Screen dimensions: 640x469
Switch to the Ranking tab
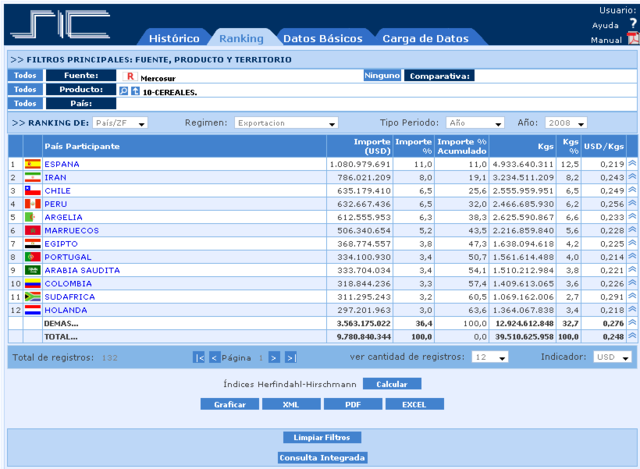241,38
